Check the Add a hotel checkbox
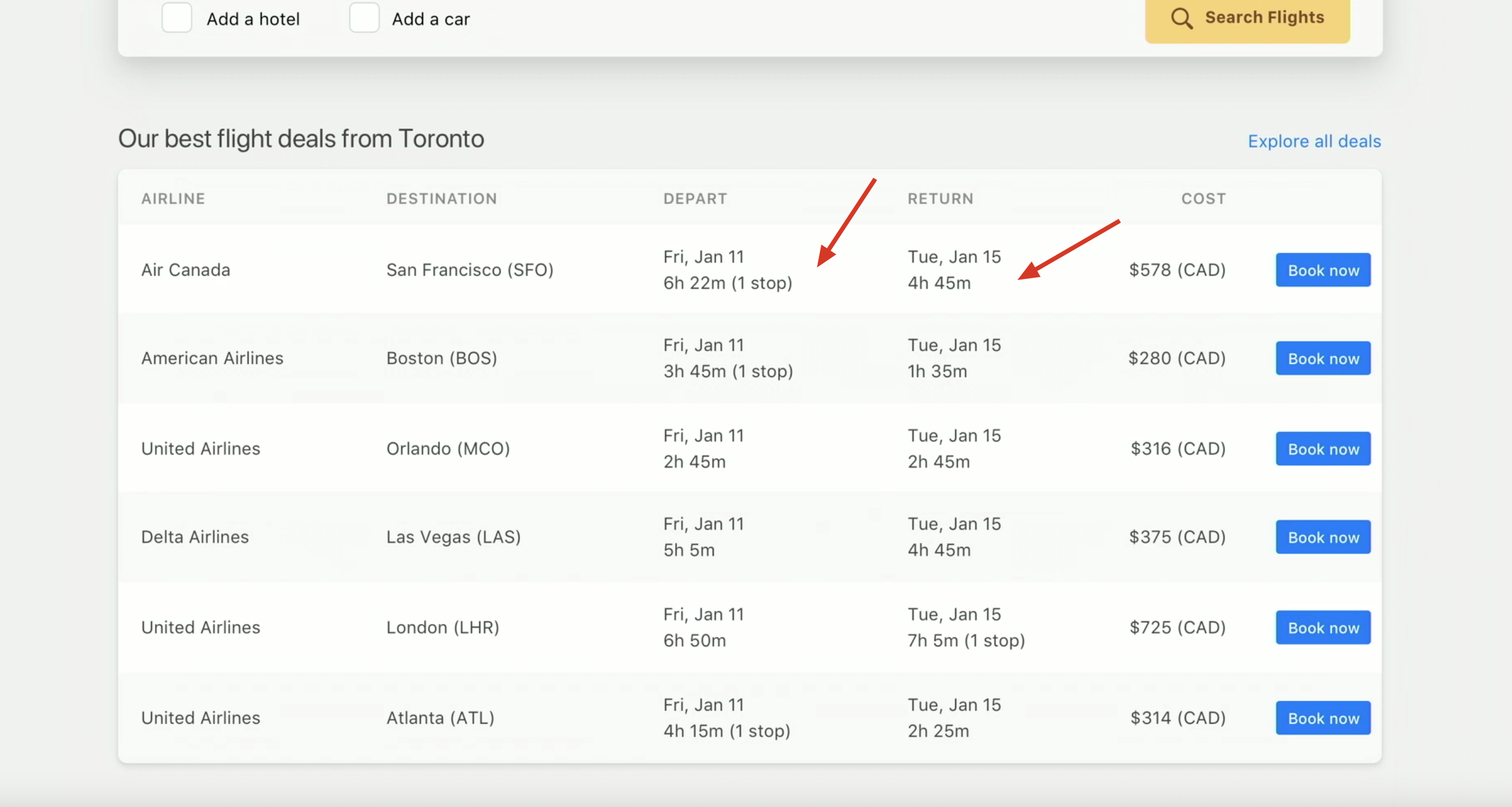Viewport: 1512px width, 807px height. 176,18
